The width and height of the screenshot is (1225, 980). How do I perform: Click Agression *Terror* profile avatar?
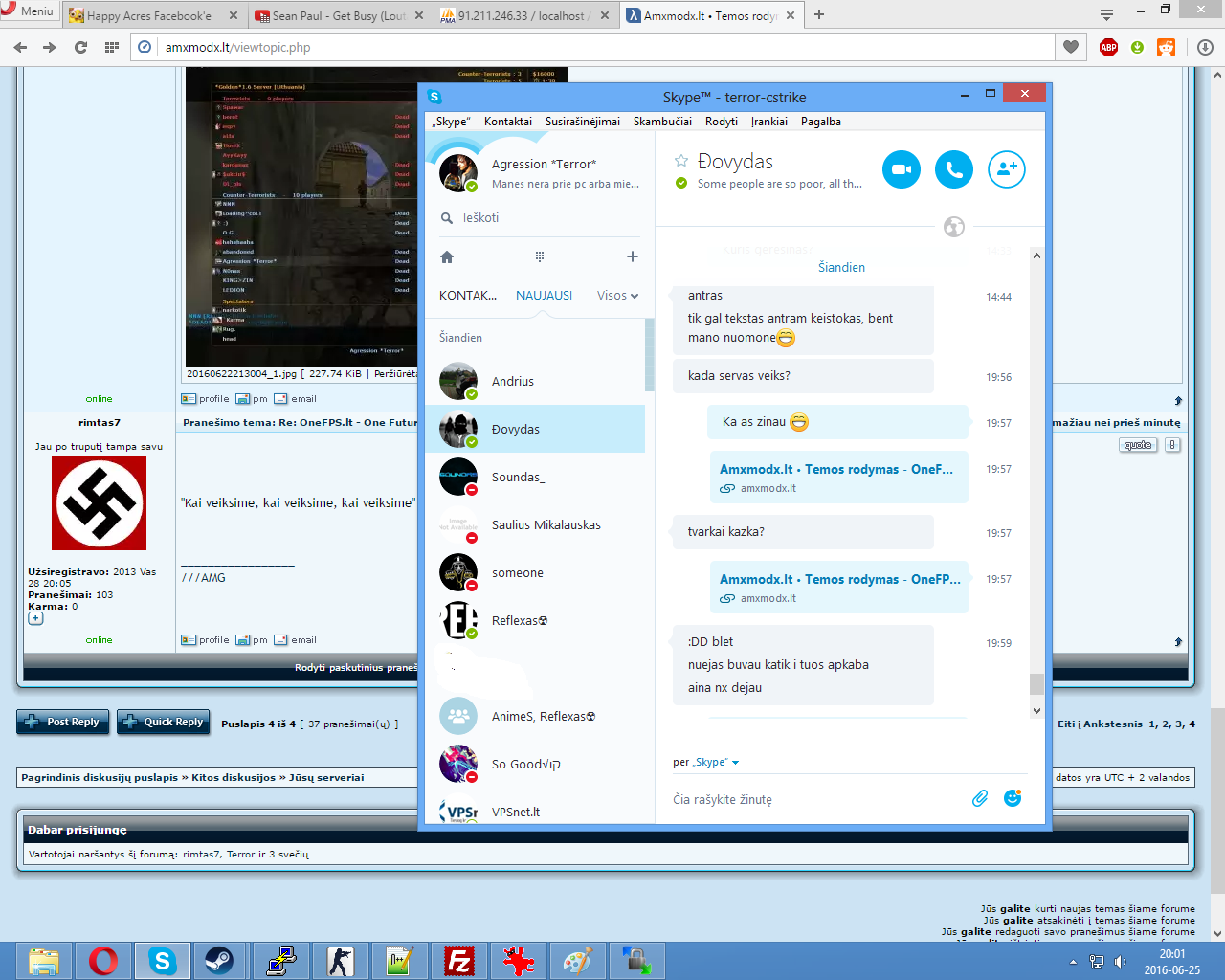pos(458,173)
